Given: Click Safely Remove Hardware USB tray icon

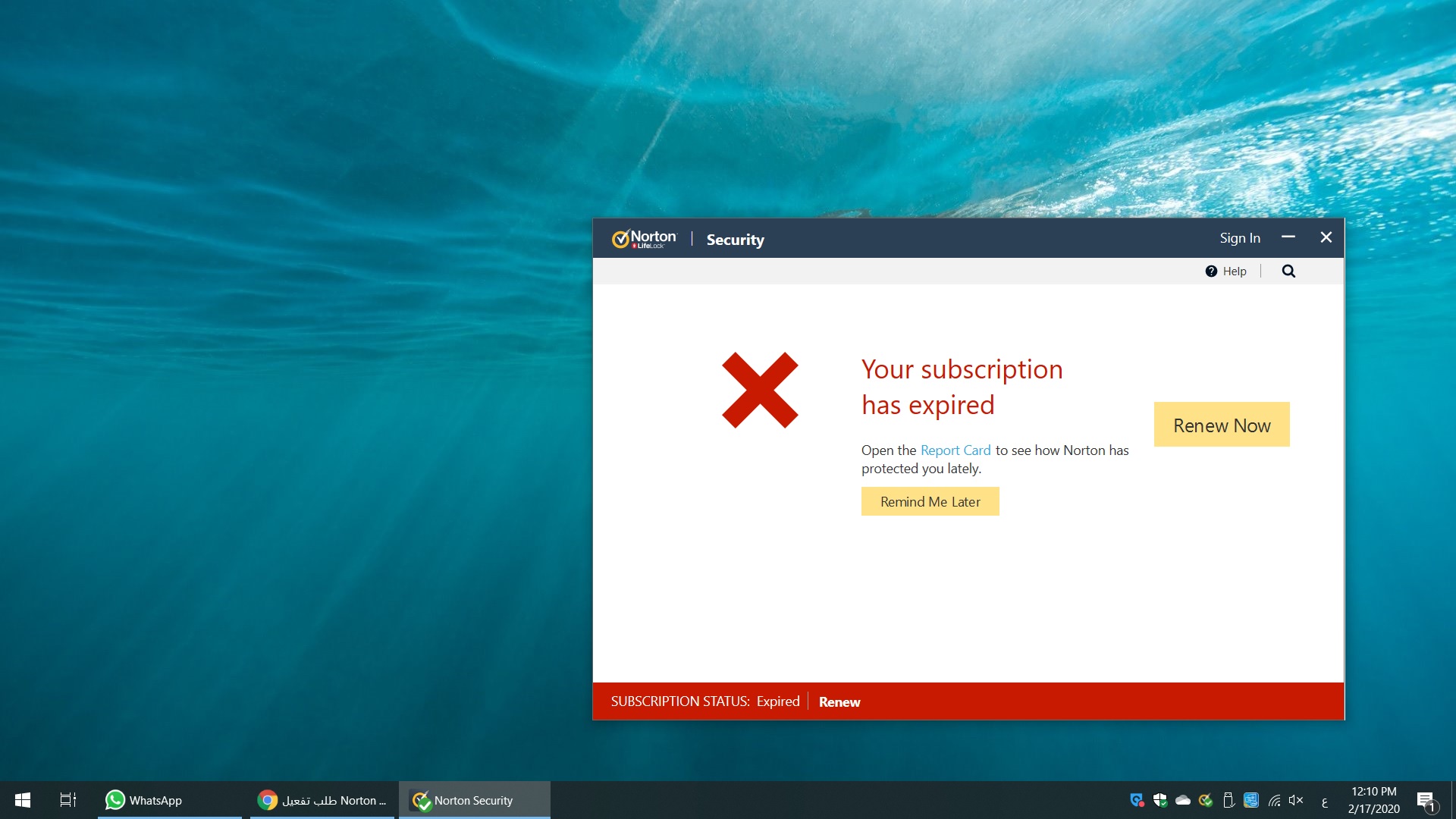Looking at the screenshot, I should (x=1228, y=800).
